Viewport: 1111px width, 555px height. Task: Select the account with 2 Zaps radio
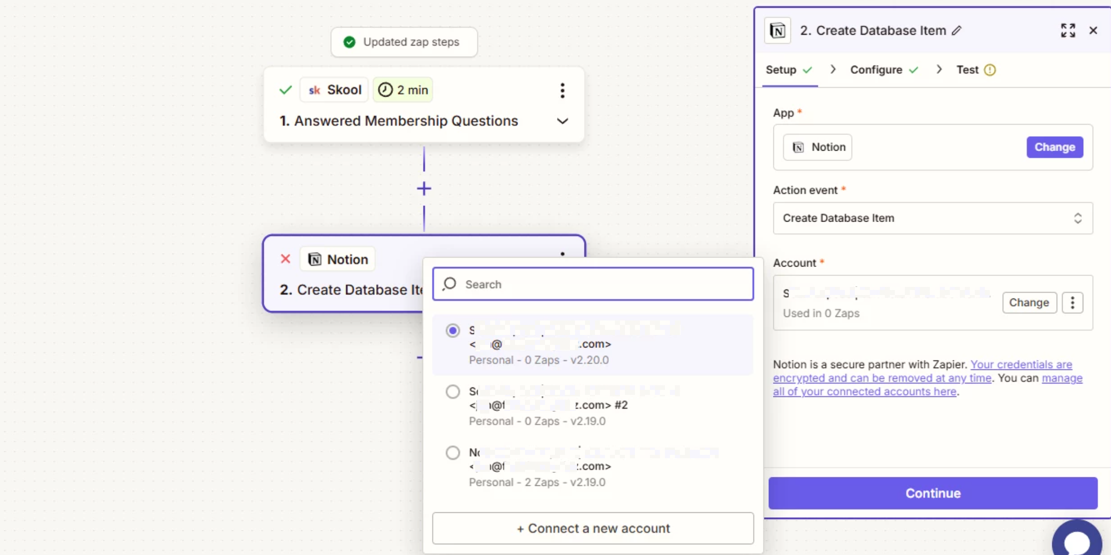click(453, 452)
